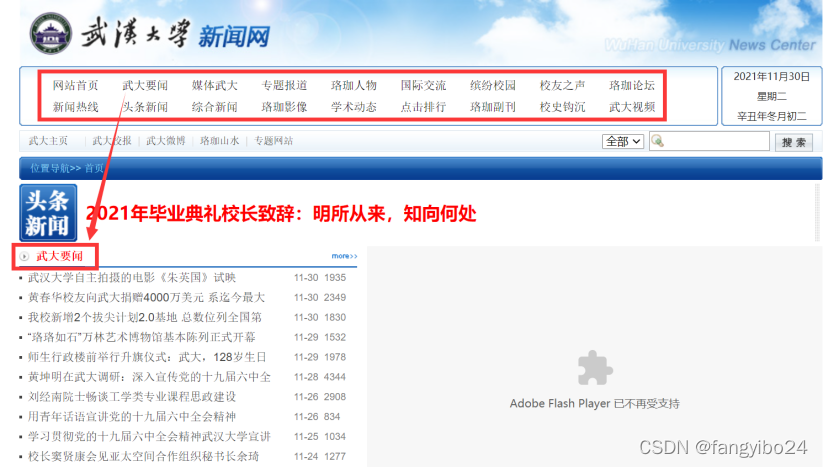Open news 黄坤明在武大调研

150,377
